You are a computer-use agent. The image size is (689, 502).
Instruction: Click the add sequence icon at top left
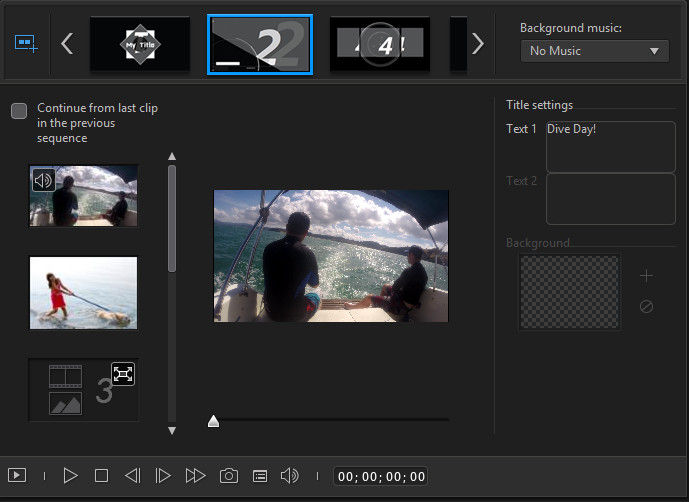pos(25,44)
